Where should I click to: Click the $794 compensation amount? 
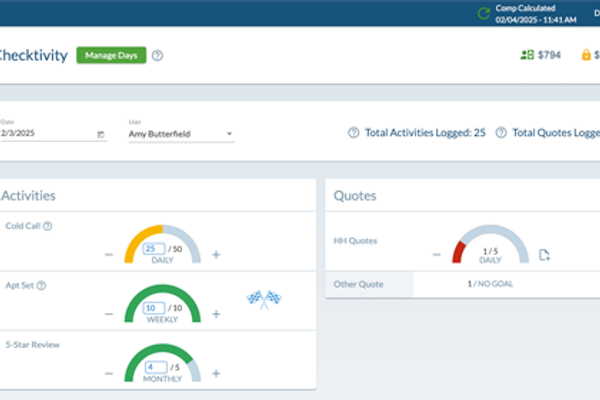point(549,55)
